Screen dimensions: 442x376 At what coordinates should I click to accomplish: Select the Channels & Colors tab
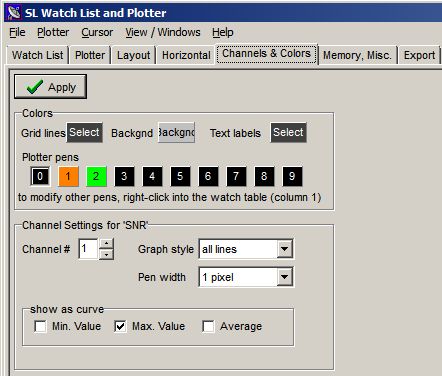click(x=266, y=54)
